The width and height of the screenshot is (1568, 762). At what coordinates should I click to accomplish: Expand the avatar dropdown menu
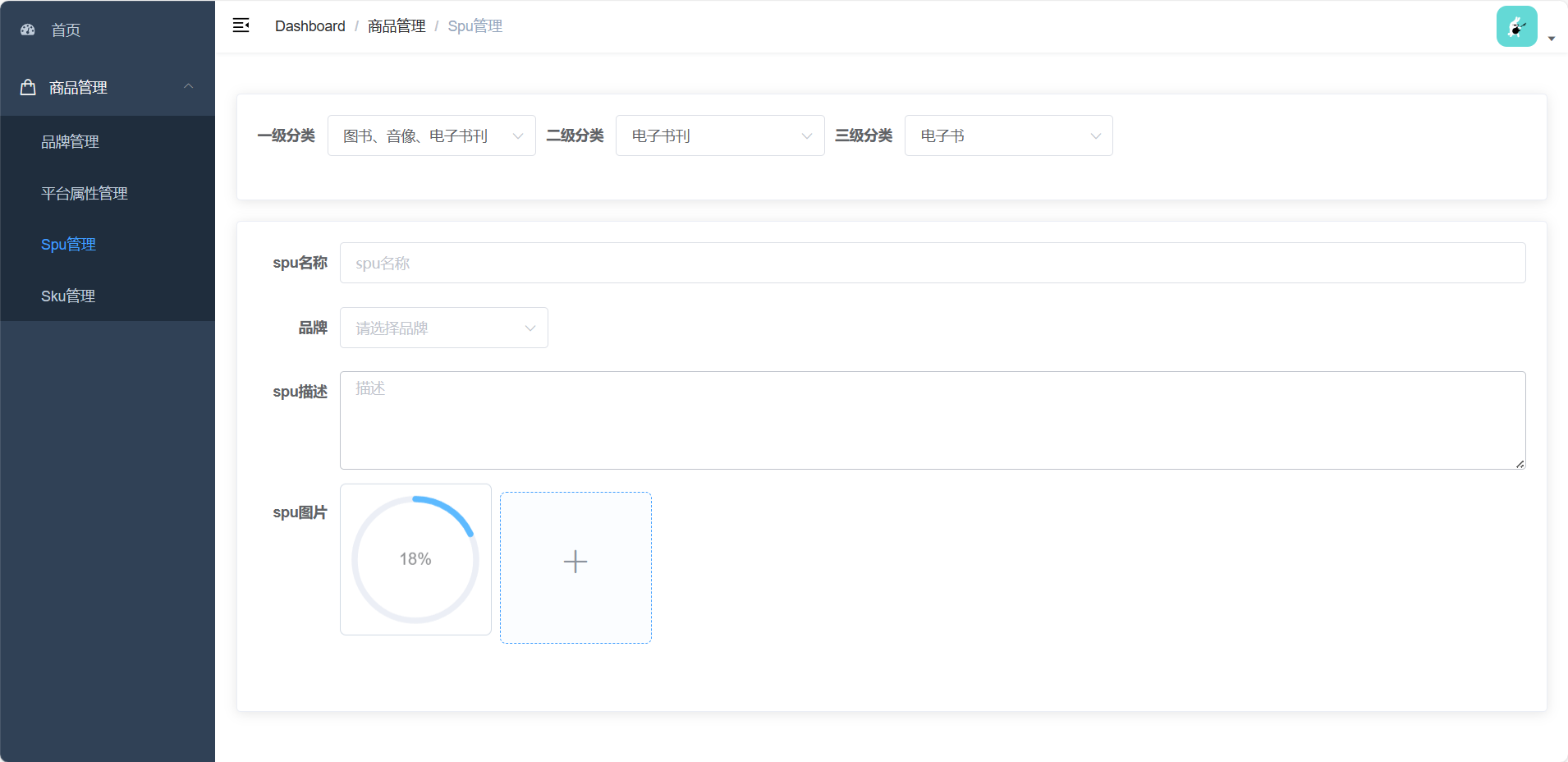pyautogui.click(x=1551, y=38)
